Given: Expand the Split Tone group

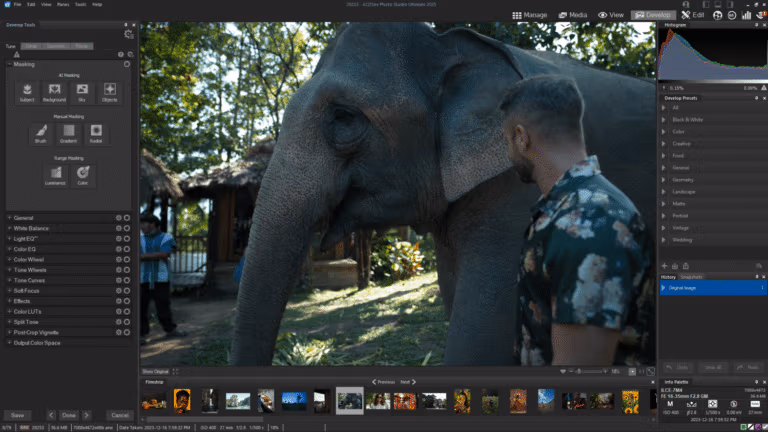Looking at the screenshot, I should [x=9, y=322].
